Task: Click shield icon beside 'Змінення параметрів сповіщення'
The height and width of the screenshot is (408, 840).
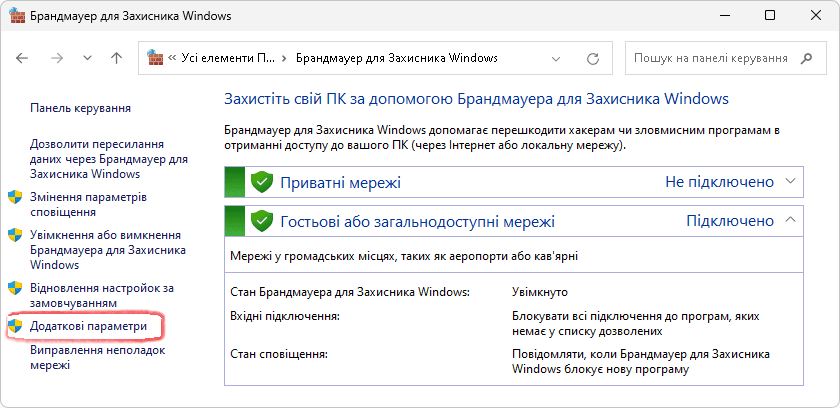Action: [x=15, y=197]
